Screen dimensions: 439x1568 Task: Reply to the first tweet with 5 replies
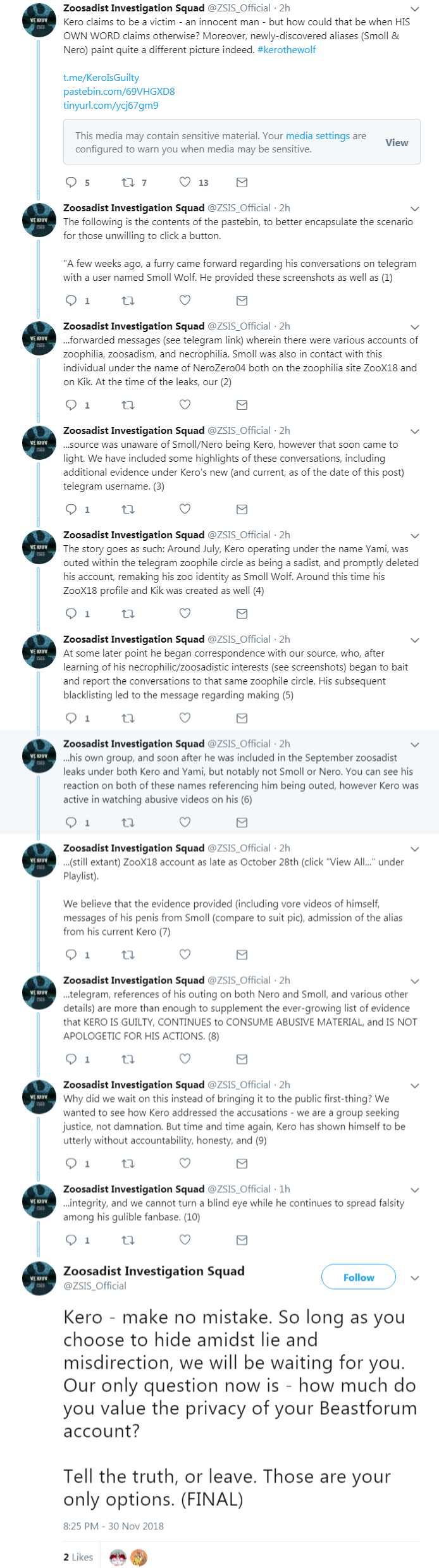coord(71,182)
